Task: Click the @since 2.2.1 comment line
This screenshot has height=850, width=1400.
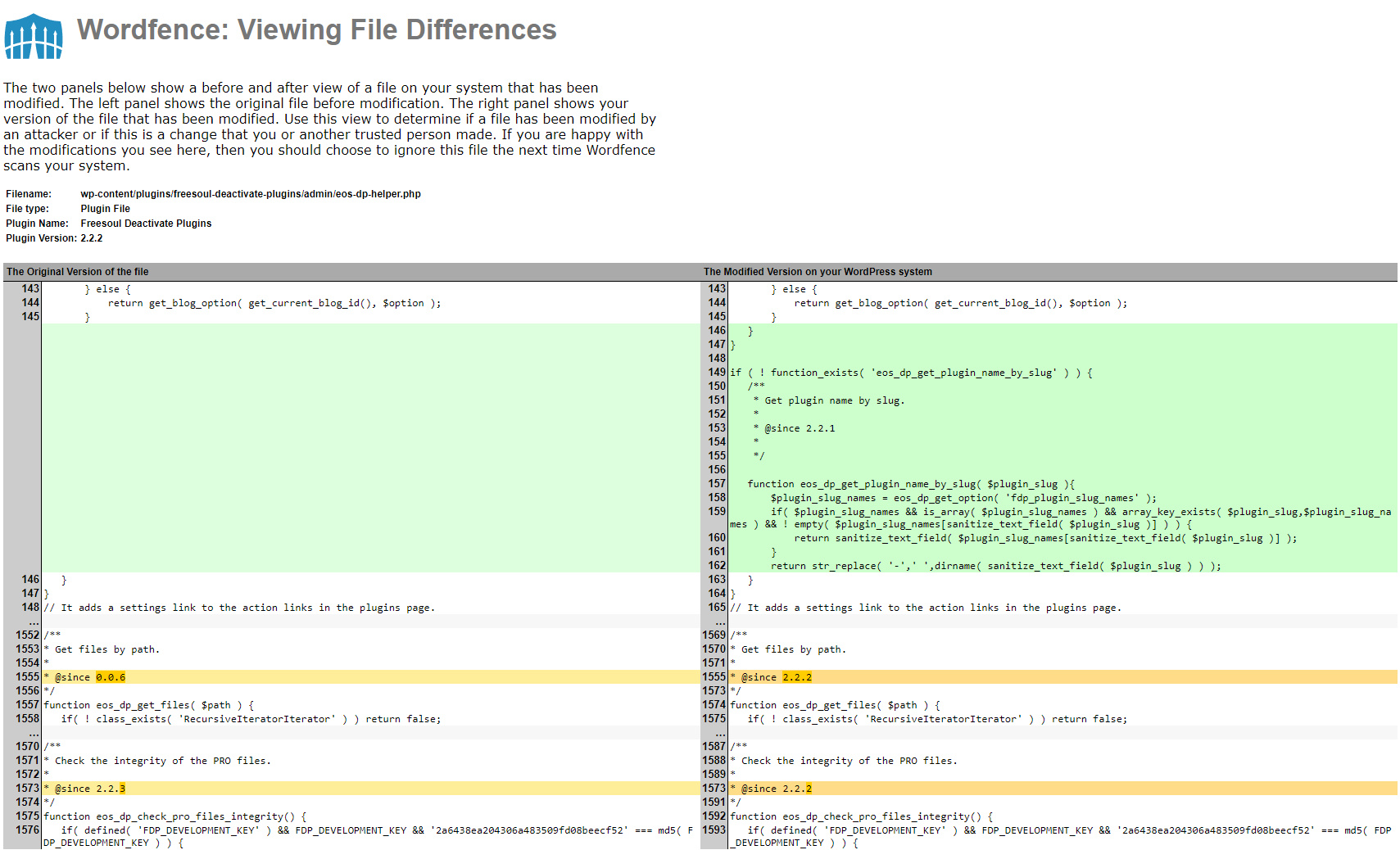Action: [794, 428]
